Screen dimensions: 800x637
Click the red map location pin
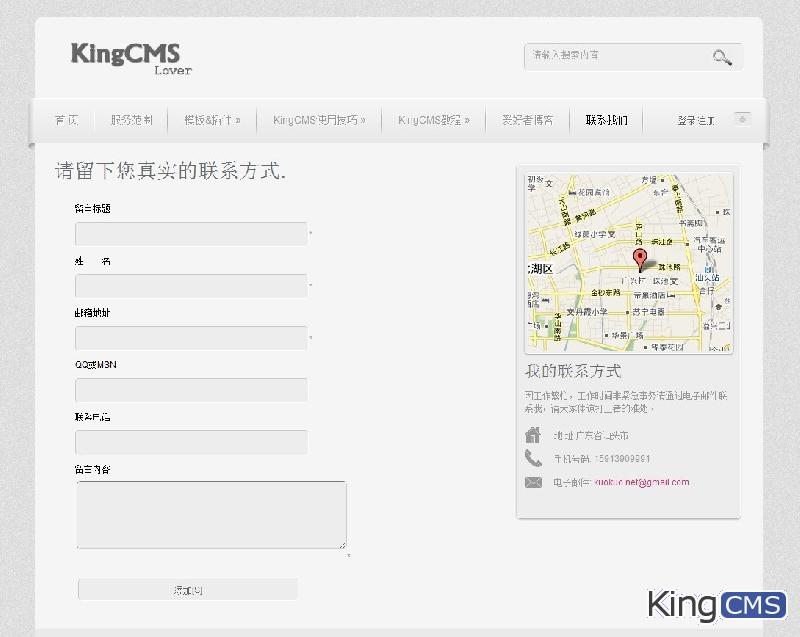pyautogui.click(x=640, y=260)
